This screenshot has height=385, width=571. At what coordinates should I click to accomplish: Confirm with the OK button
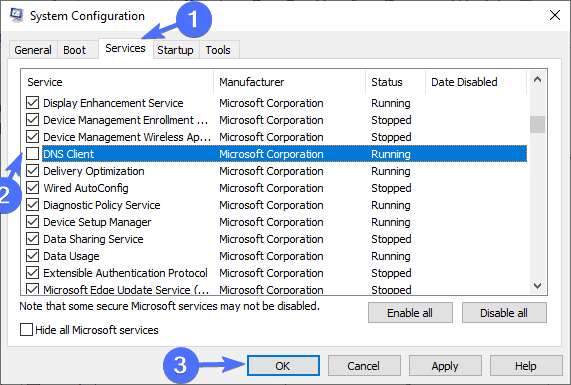click(283, 366)
